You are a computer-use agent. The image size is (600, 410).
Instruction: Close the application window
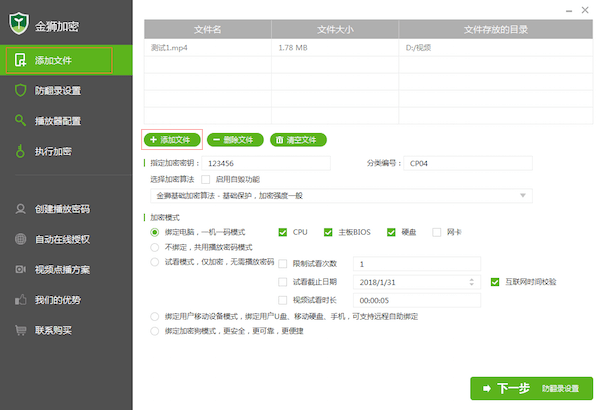585,10
